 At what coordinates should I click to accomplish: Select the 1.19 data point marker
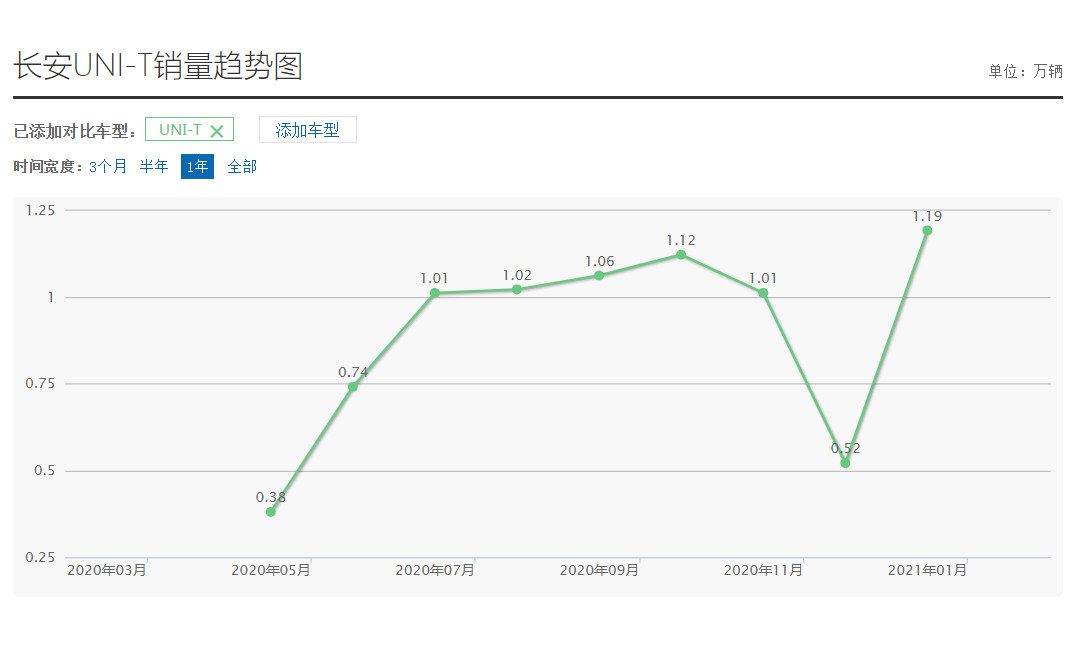(x=927, y=231)
